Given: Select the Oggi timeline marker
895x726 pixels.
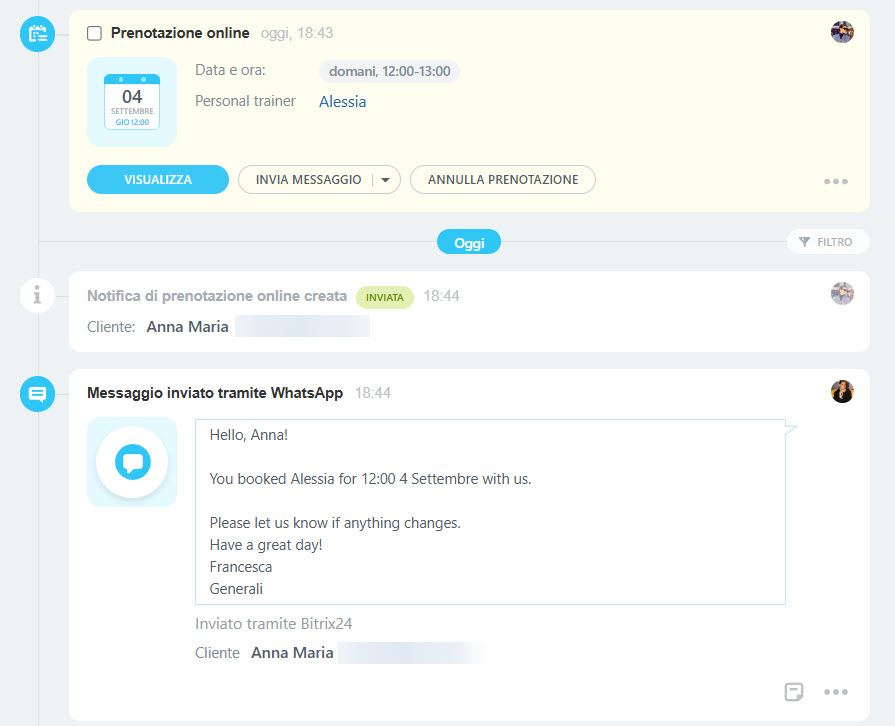Looking at the screenshot, I should point(468,242).
